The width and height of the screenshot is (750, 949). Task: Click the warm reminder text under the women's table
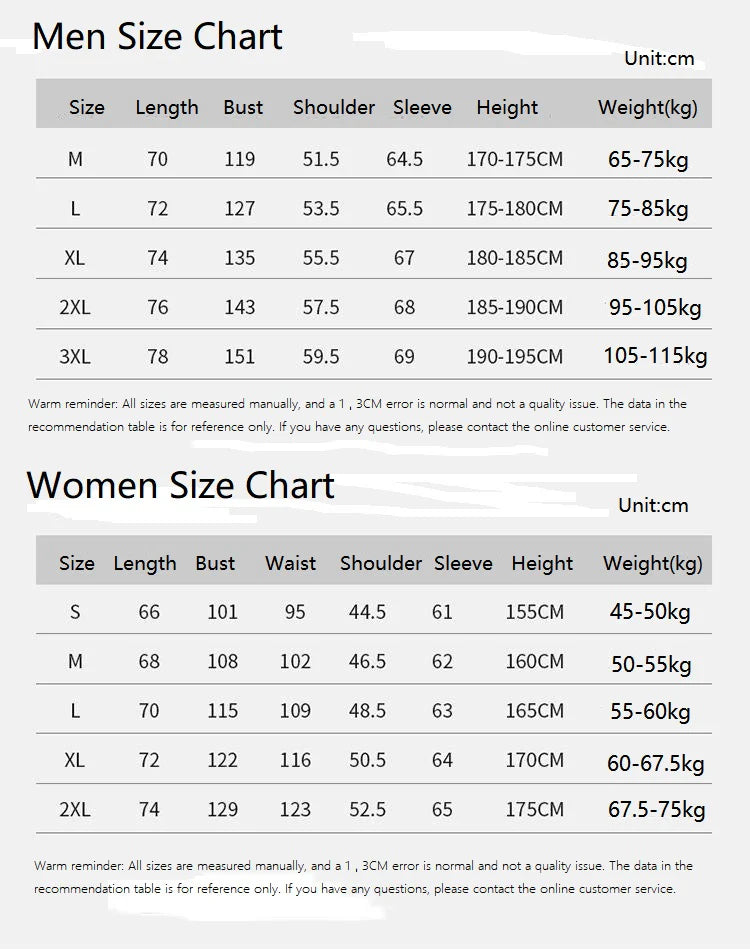[x=363, y=877]
